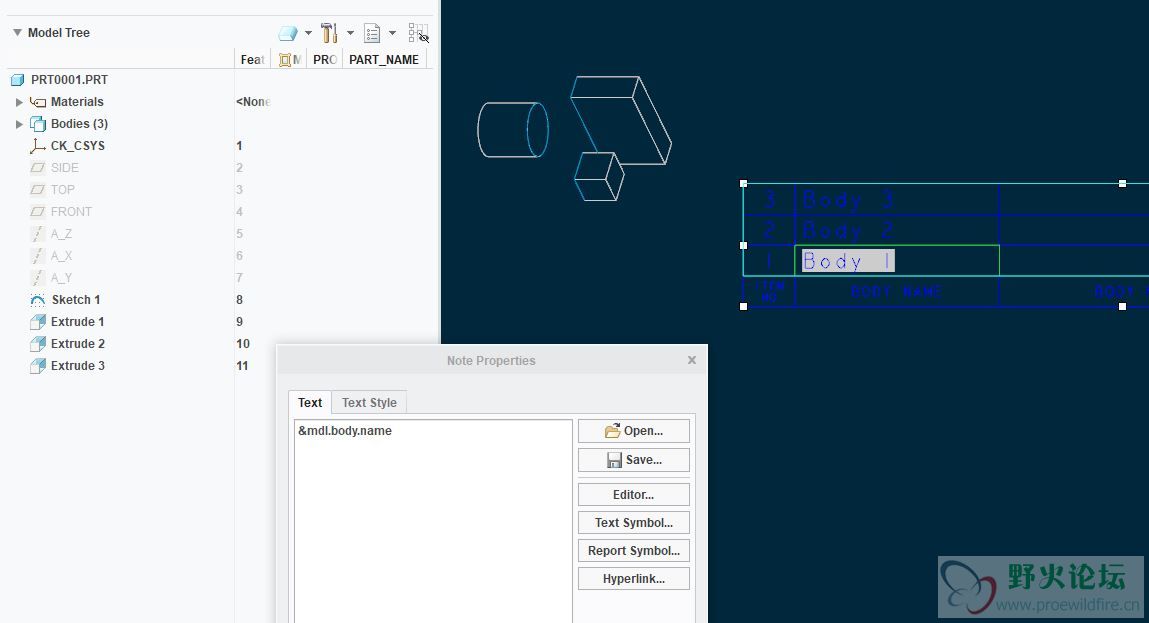Expand the Materials node

(x=19, y=102)
